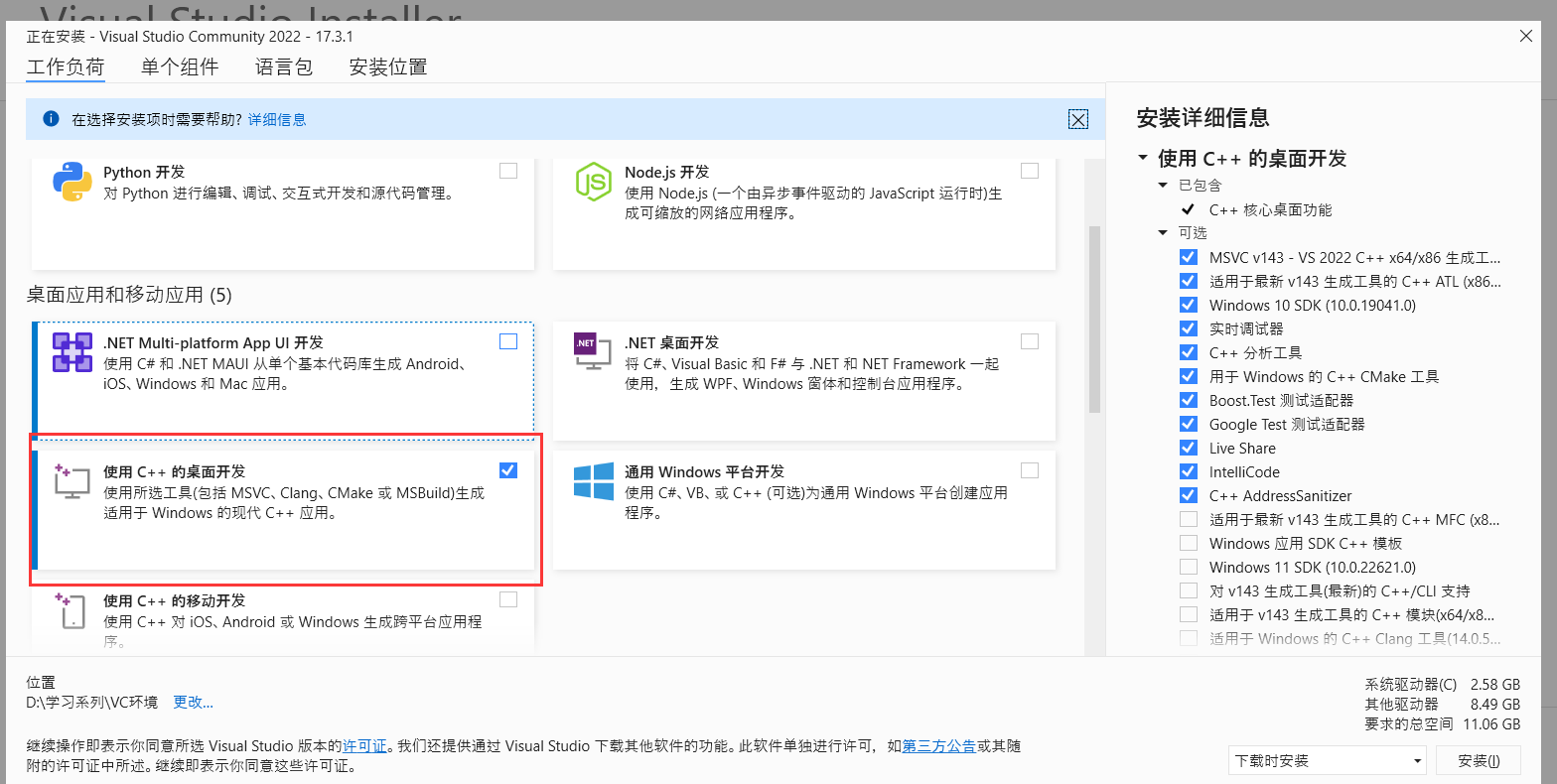Click the 安装 button
This screenshot has height=784, width=1557.
[x=1479, y=761]
